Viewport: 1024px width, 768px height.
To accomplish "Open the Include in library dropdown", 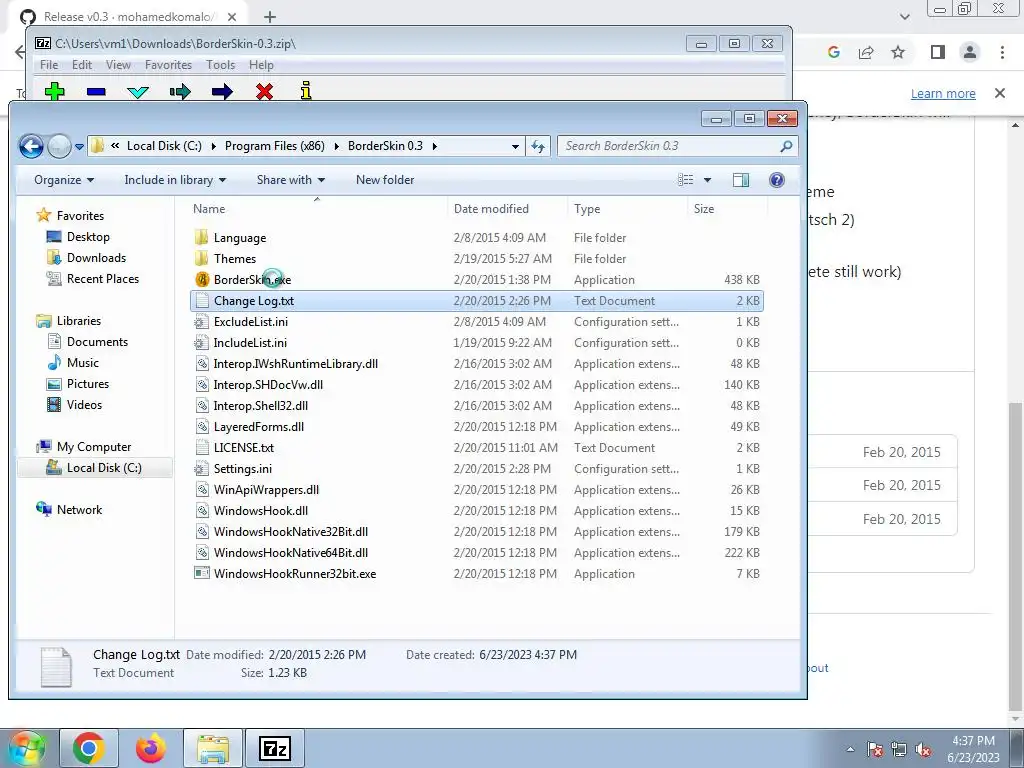I will (175, 180).
